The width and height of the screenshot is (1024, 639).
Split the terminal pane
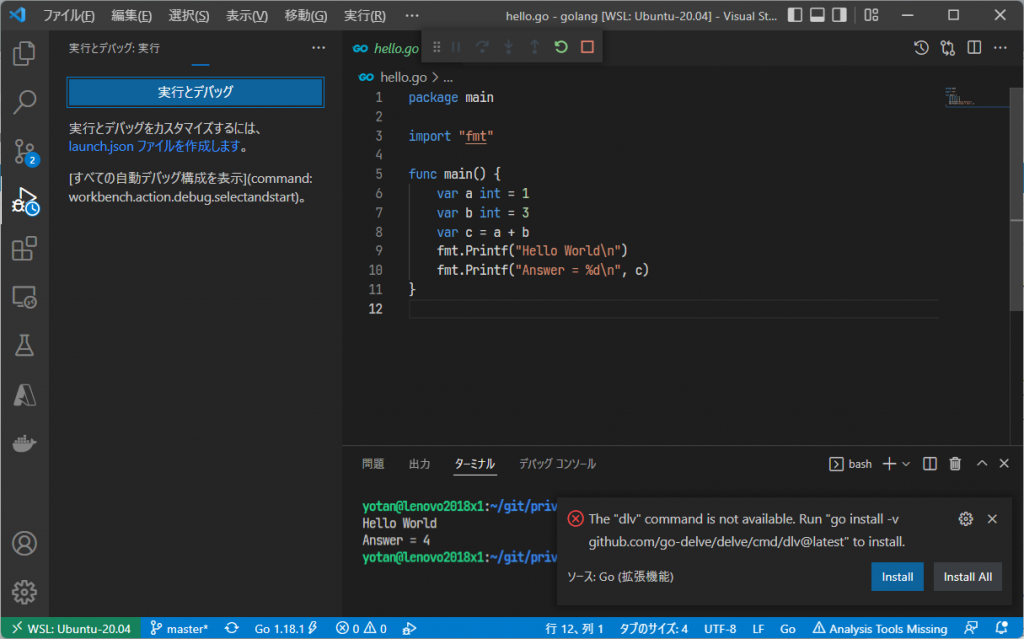pos(929,464)
